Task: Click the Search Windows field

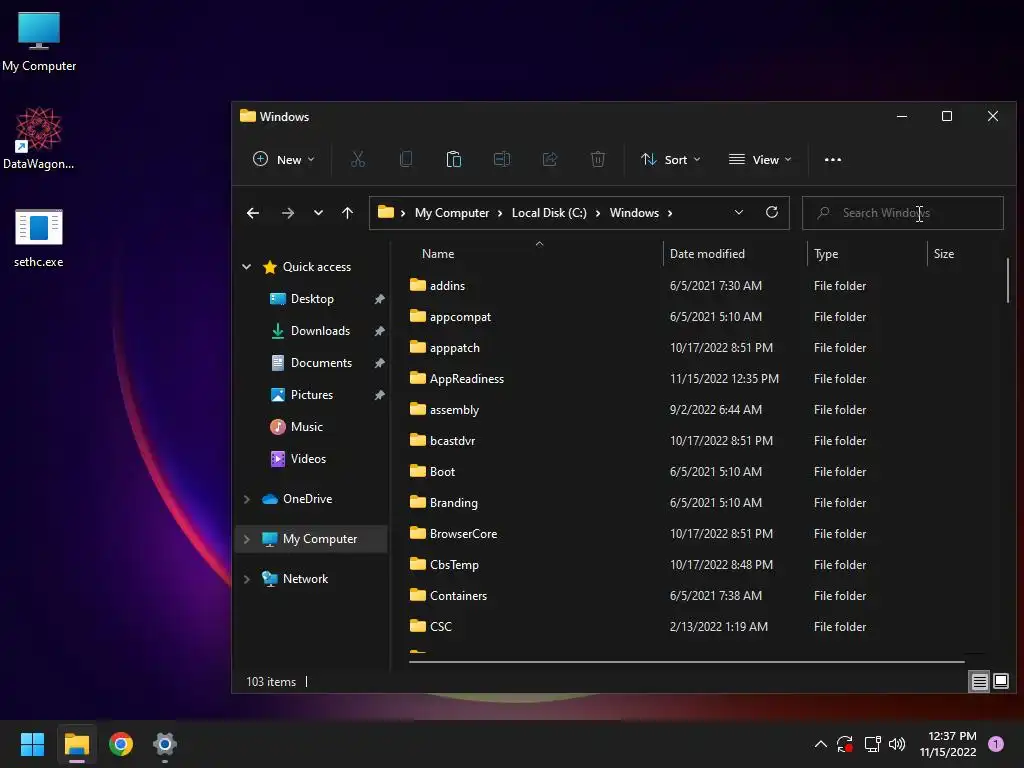Action: coord(903,213)
